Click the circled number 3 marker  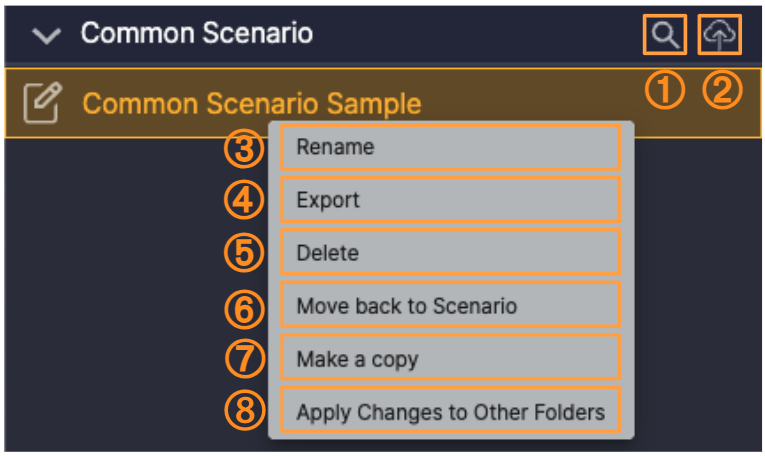[x=244, y=150]
